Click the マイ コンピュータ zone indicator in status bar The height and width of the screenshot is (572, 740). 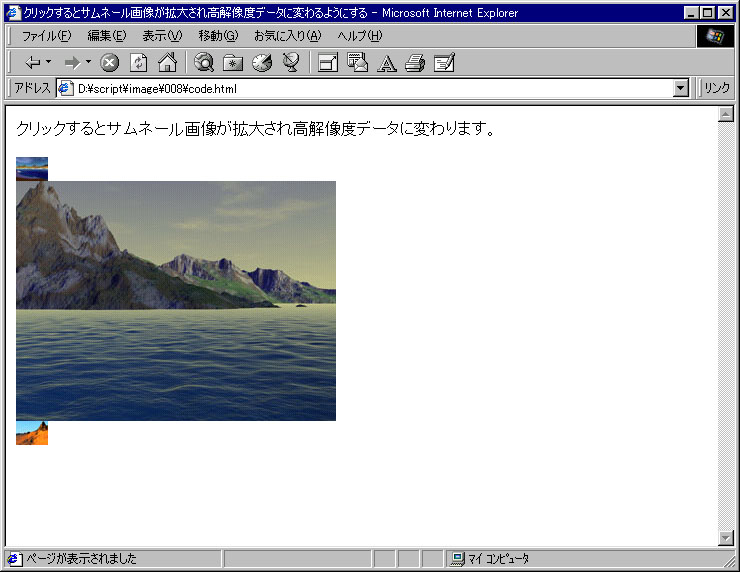[x=490, y=559]
